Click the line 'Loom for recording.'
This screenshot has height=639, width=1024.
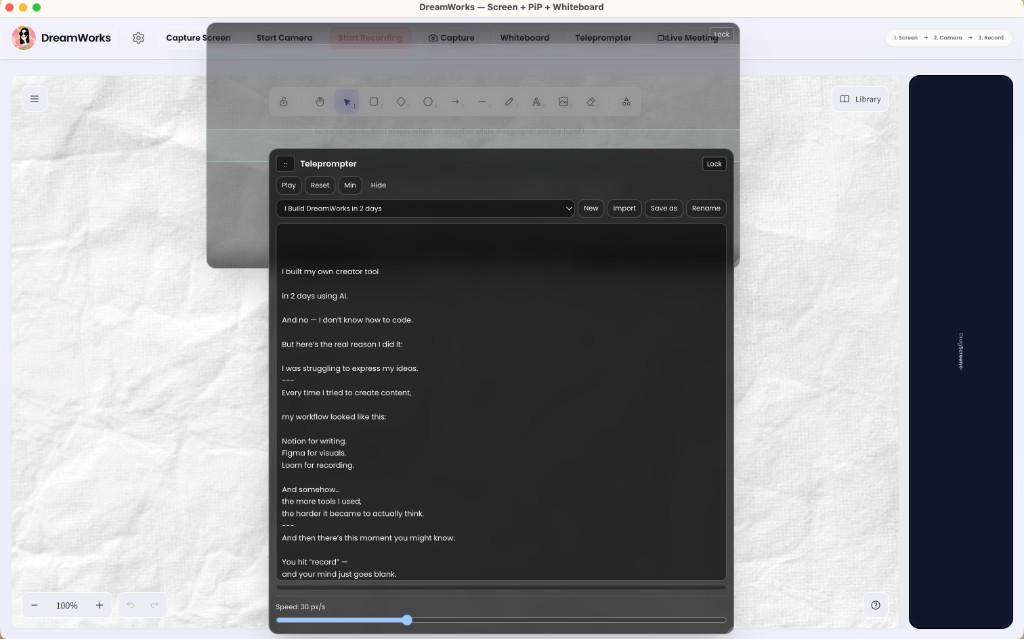(x=317, y=465)
